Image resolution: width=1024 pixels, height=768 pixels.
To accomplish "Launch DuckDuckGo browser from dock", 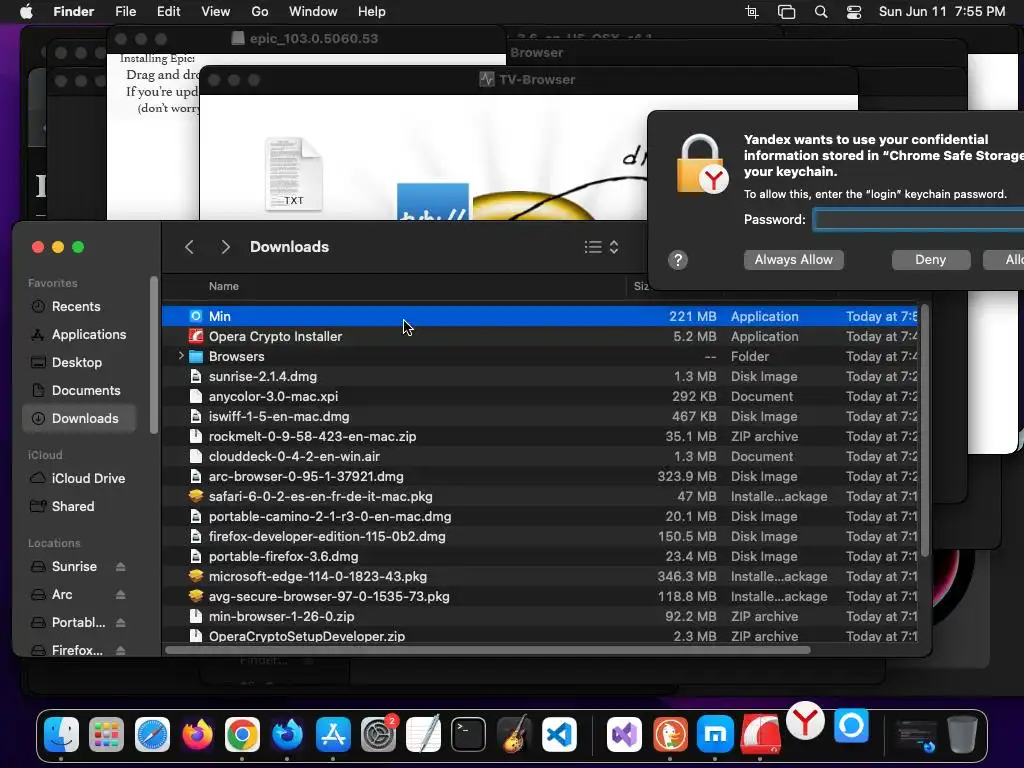I will [x=670, y=735].
